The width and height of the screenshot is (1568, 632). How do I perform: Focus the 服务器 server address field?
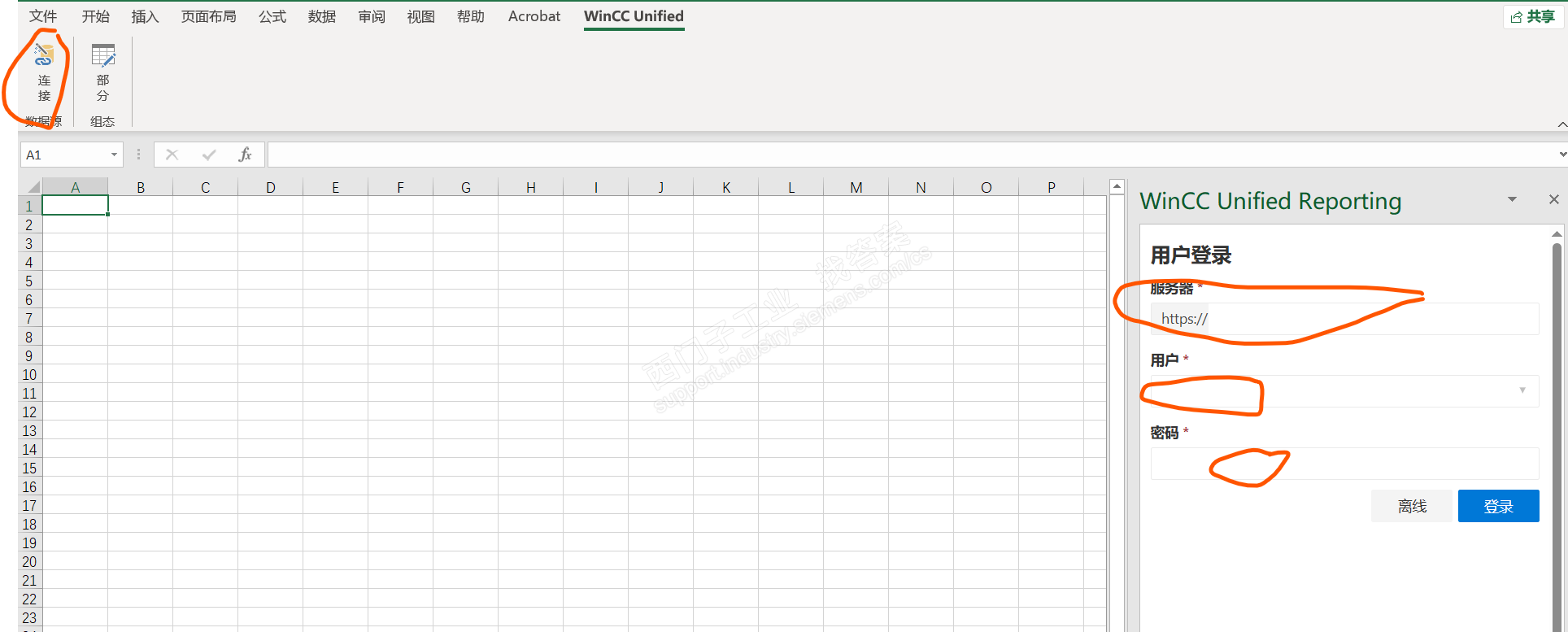pos(1344,319)
